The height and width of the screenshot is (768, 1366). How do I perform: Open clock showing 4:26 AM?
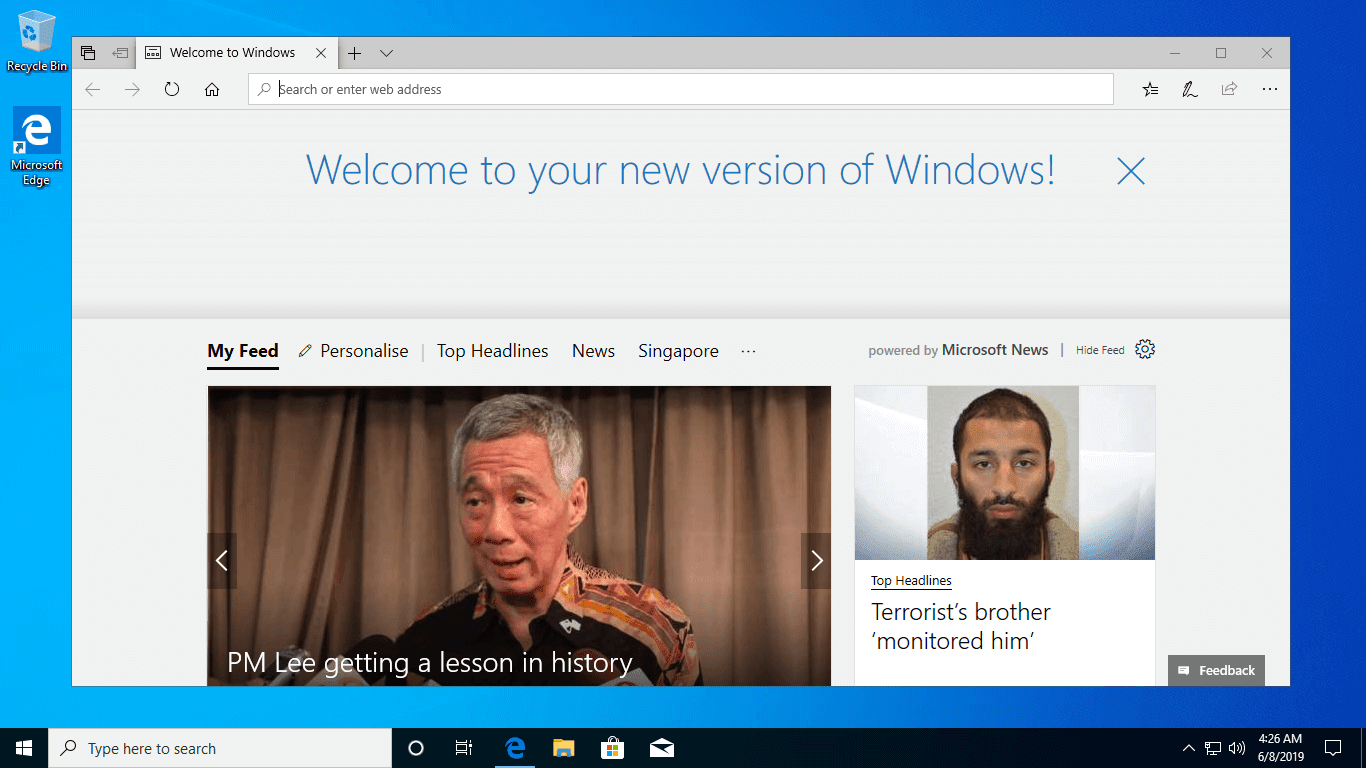click(1280, 748)
